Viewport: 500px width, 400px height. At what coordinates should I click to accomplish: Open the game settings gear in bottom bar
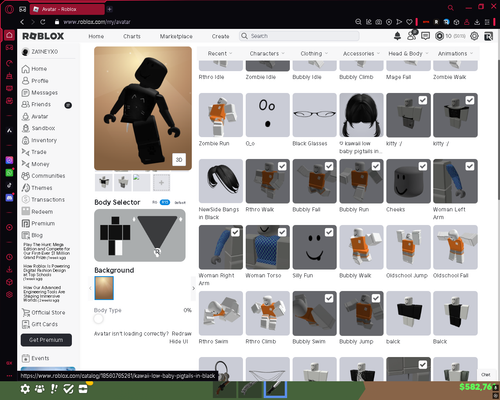(x=25, y=389)
